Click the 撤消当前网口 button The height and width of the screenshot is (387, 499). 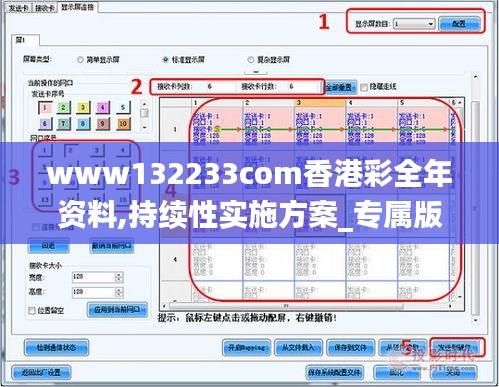click(x=112, y=246)
